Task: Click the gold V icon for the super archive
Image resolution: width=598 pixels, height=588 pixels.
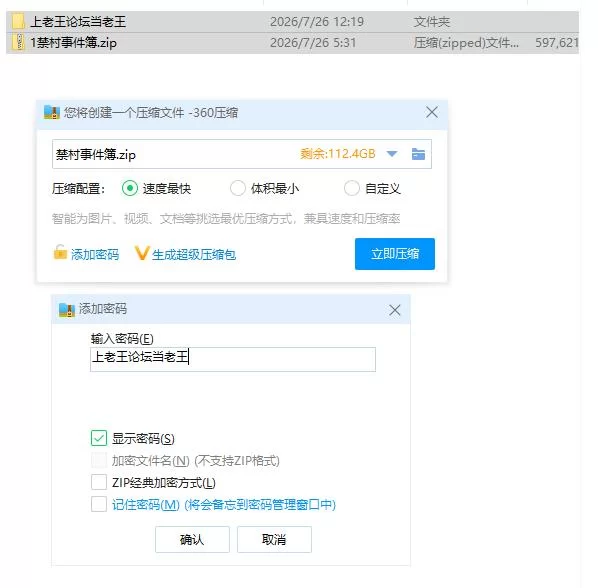Action: pos(141,254)
